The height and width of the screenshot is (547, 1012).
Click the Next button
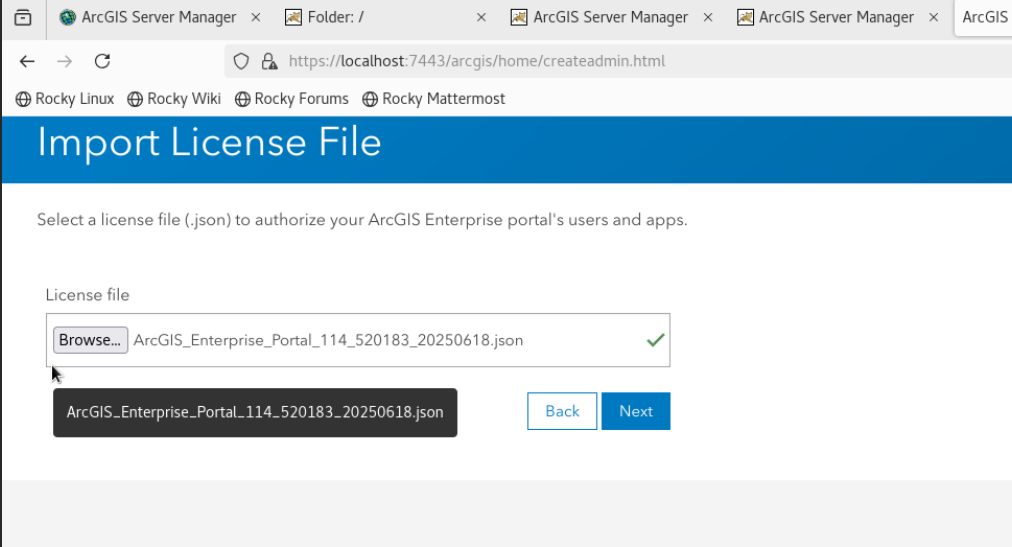pos(636,411)
